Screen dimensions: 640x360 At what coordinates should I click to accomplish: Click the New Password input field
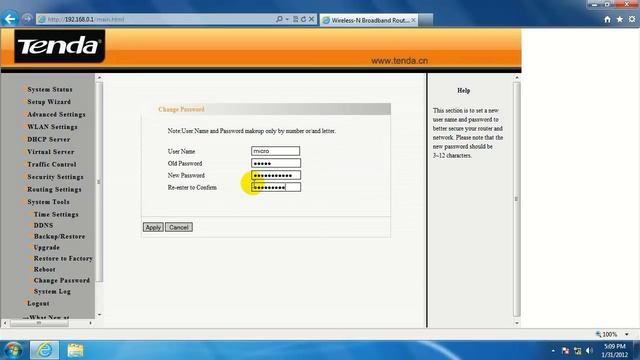276,175
